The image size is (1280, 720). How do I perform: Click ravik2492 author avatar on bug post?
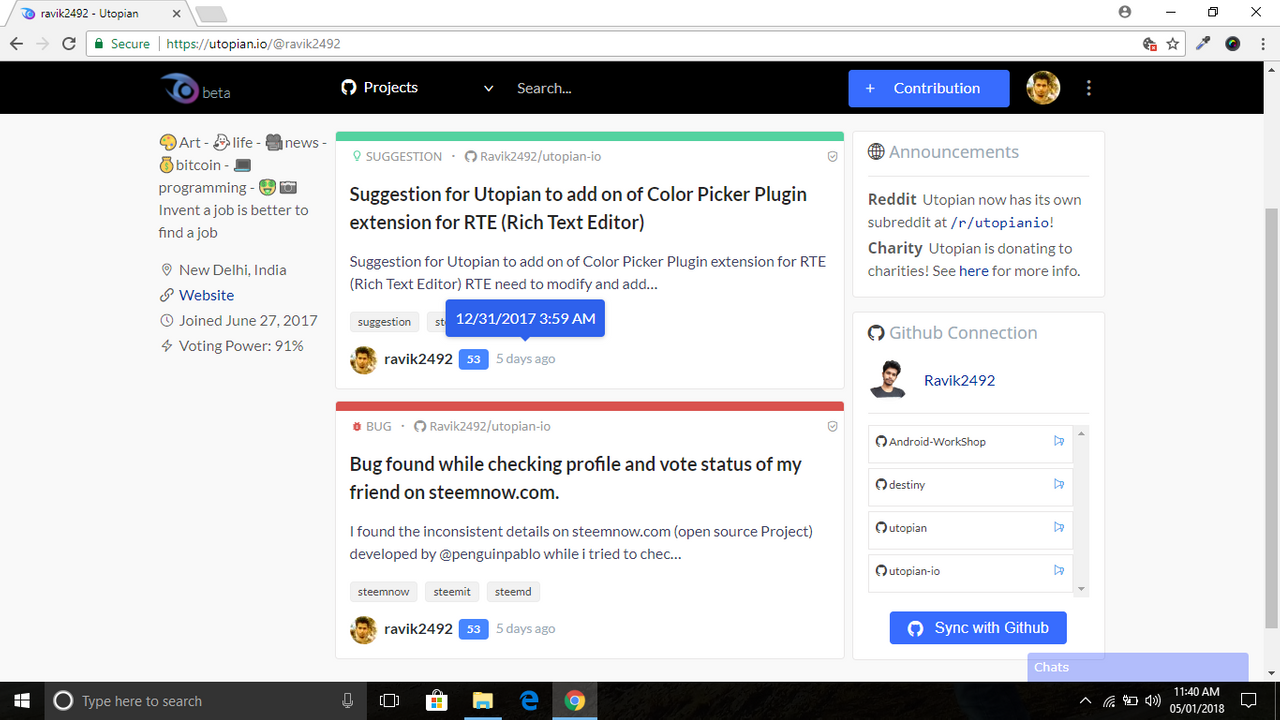[364, 629]
